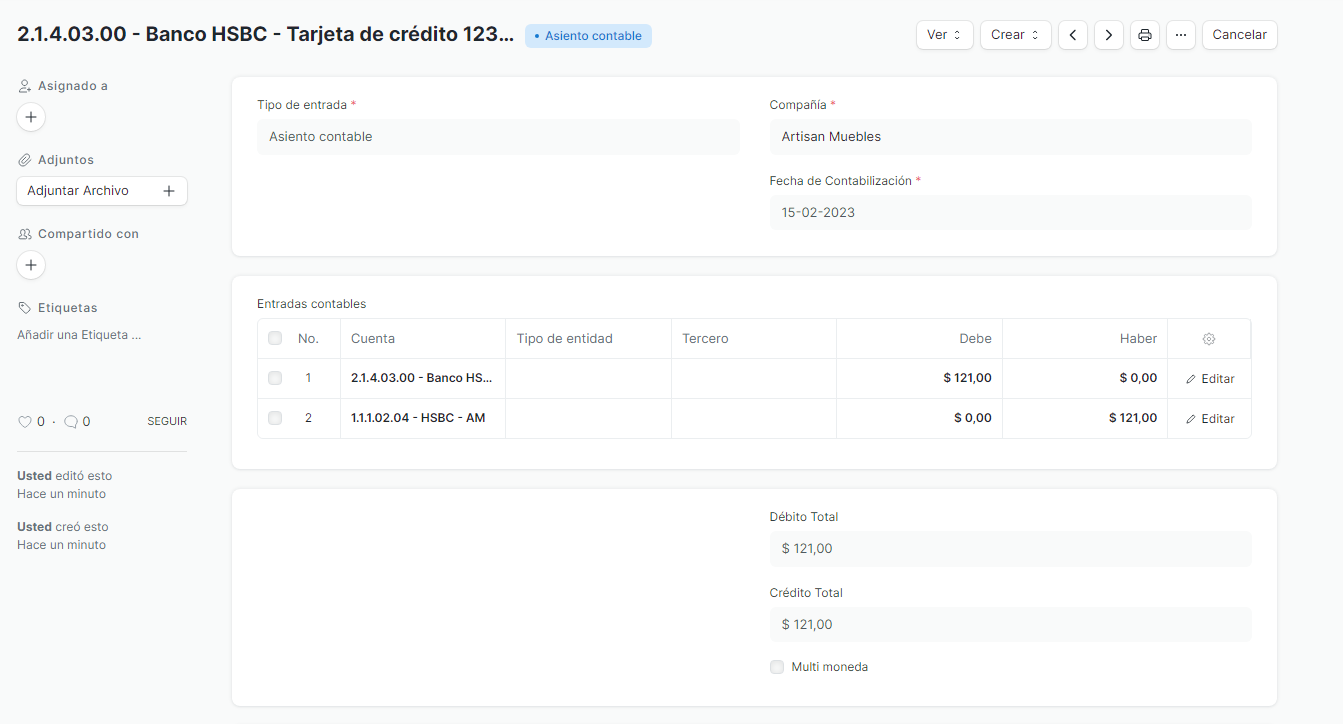Click the people icon beside Compartido con

pyautogui.click(x=25, y=234)
